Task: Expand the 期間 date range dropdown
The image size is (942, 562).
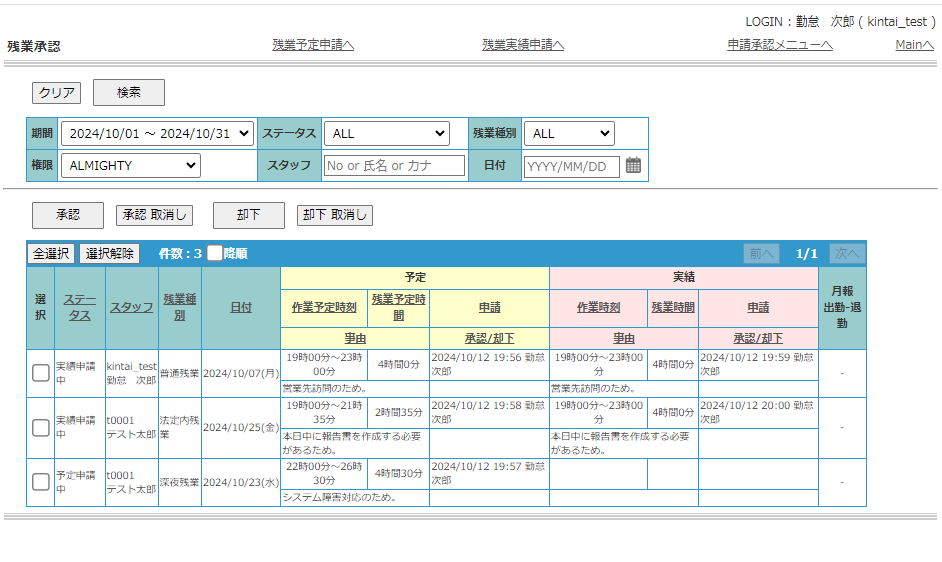Action: [x=157, y=133]
